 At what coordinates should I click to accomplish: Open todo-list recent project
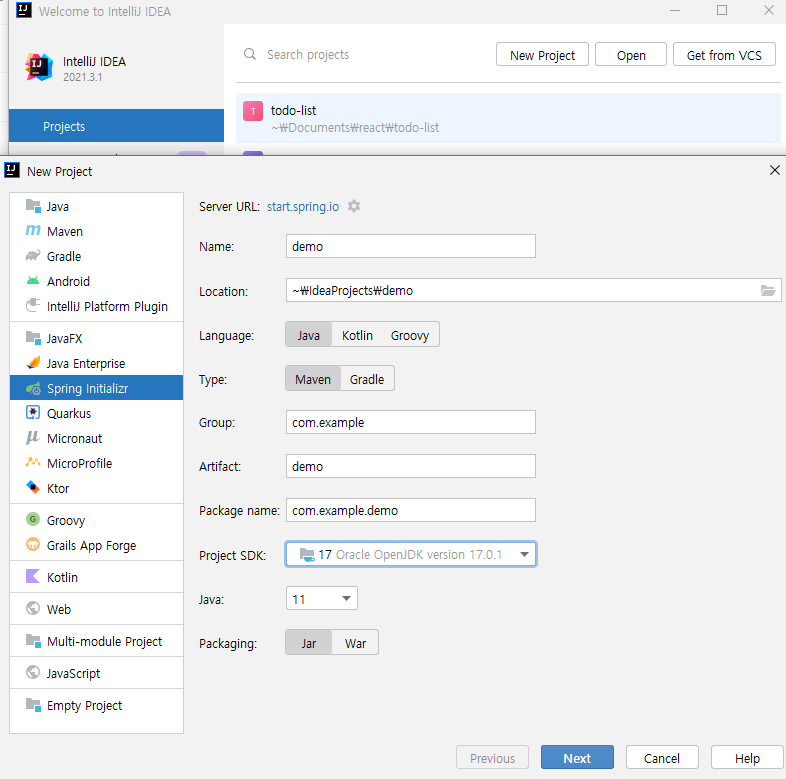pos(508,118)
